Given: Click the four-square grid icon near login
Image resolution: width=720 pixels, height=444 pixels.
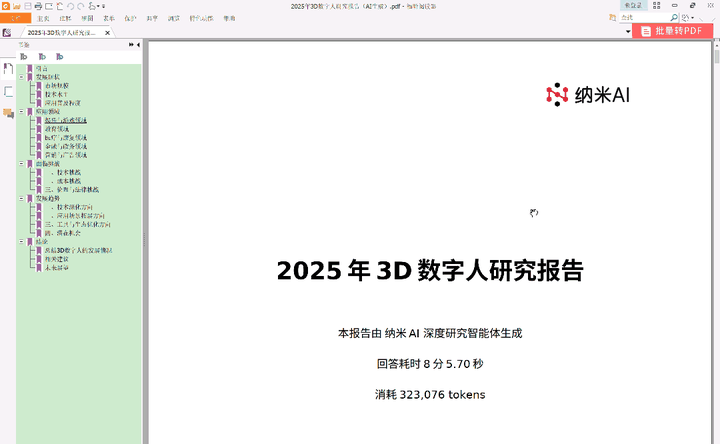Looking at the screenshot, I should coord(657,6).
